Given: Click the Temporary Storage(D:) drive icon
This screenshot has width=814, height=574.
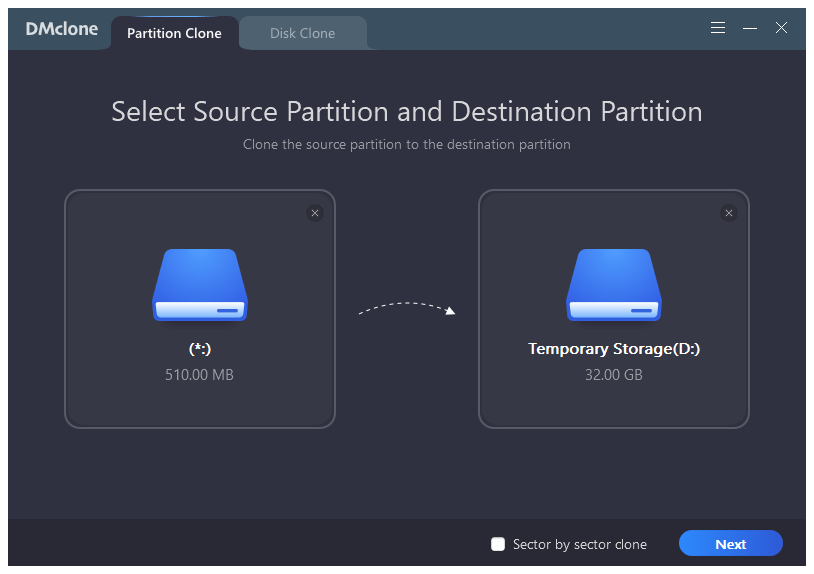Looking at the screenshot, I should 614,285.
